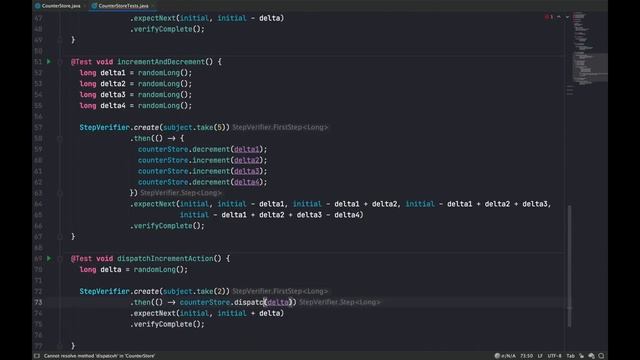Click the N/A indicator icon in status bar
Image resolution: width=640 pixels, height=360 pixels.
(505, 356)
